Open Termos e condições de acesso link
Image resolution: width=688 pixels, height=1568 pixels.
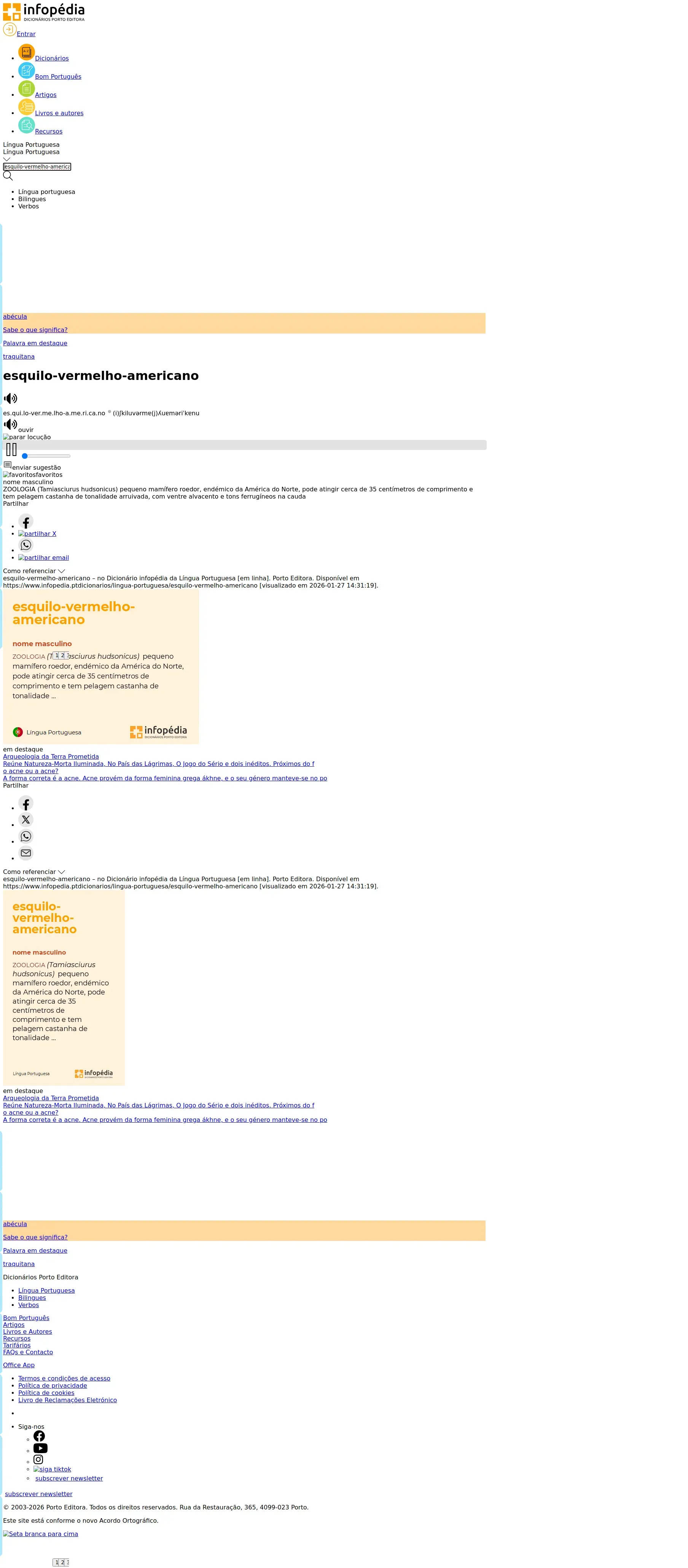(x=65, y=1379)
